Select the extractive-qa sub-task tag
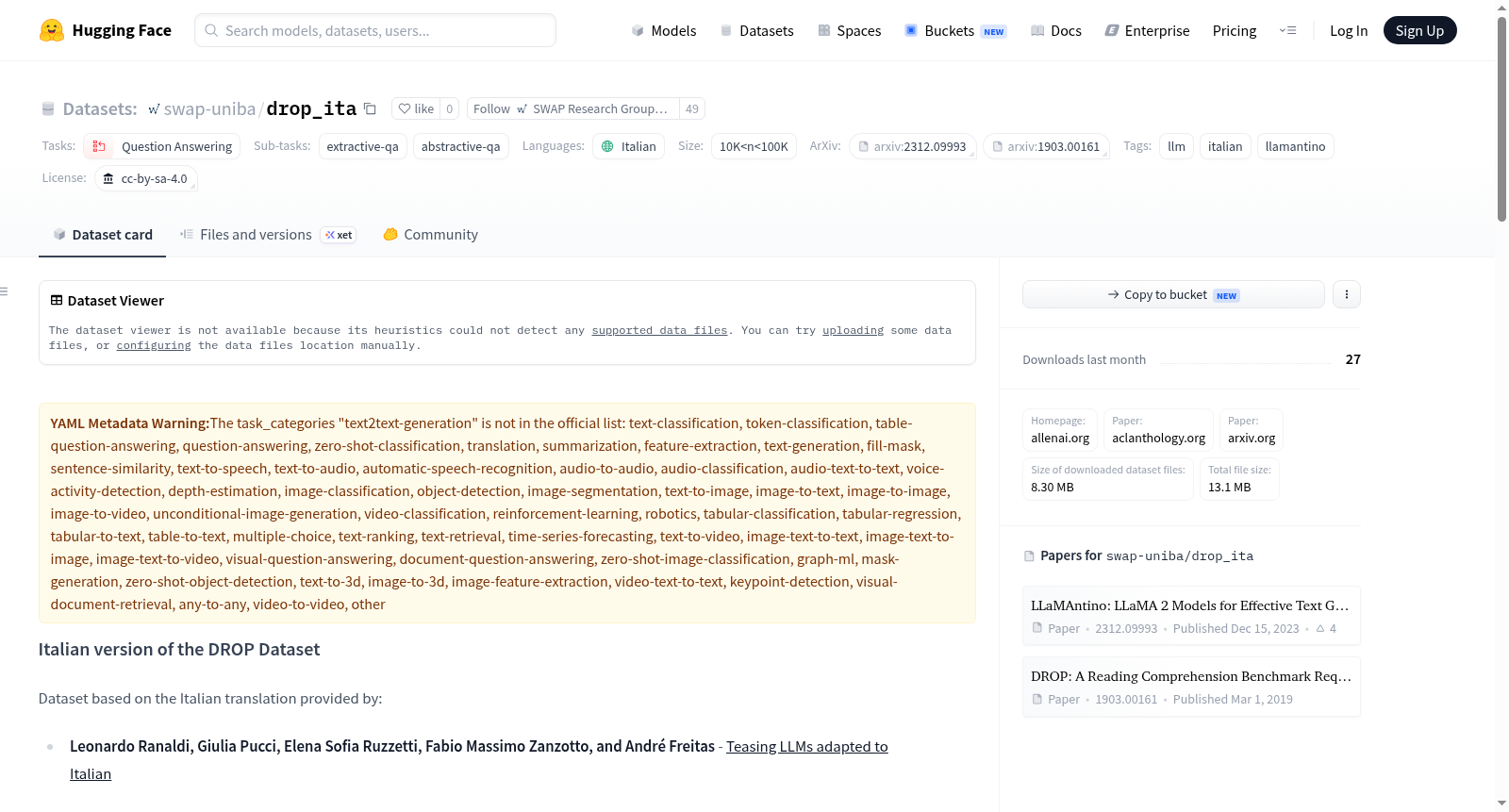The width and height of the screenshot is (1509, 812). coord(363,146)
